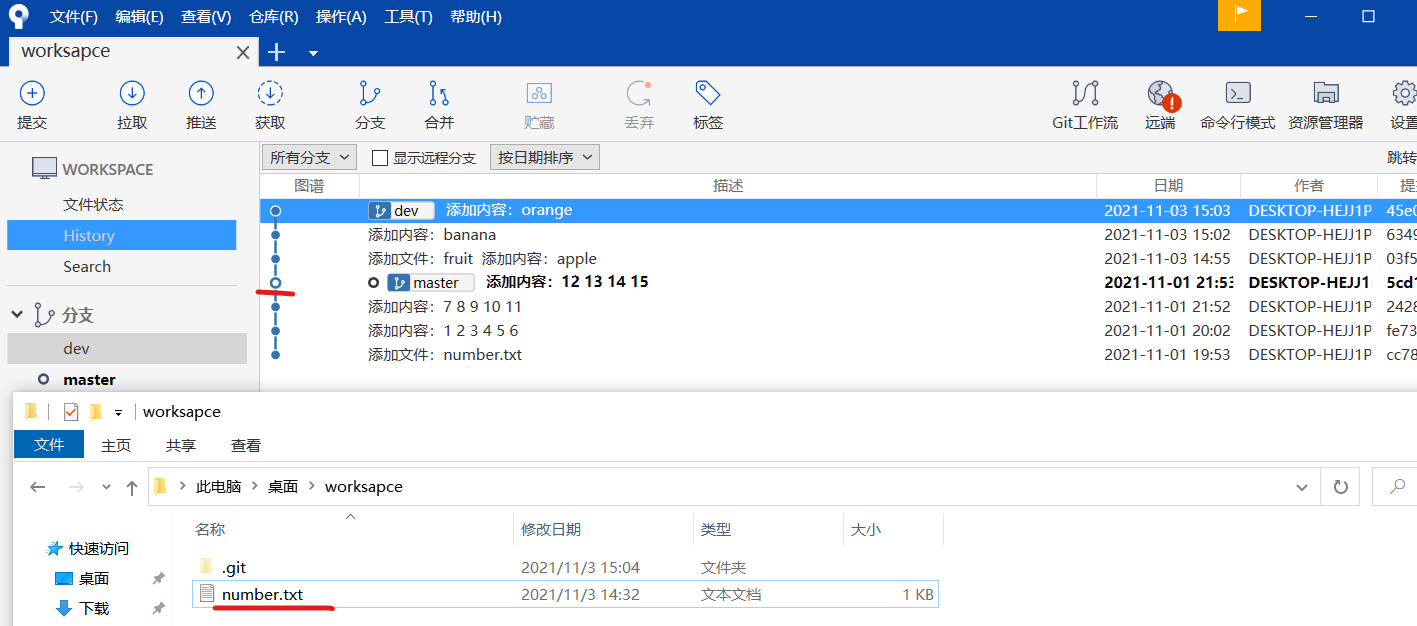
Task: Click the 贮藏 (Stash) toolbar icon
Action: [539, 94]
